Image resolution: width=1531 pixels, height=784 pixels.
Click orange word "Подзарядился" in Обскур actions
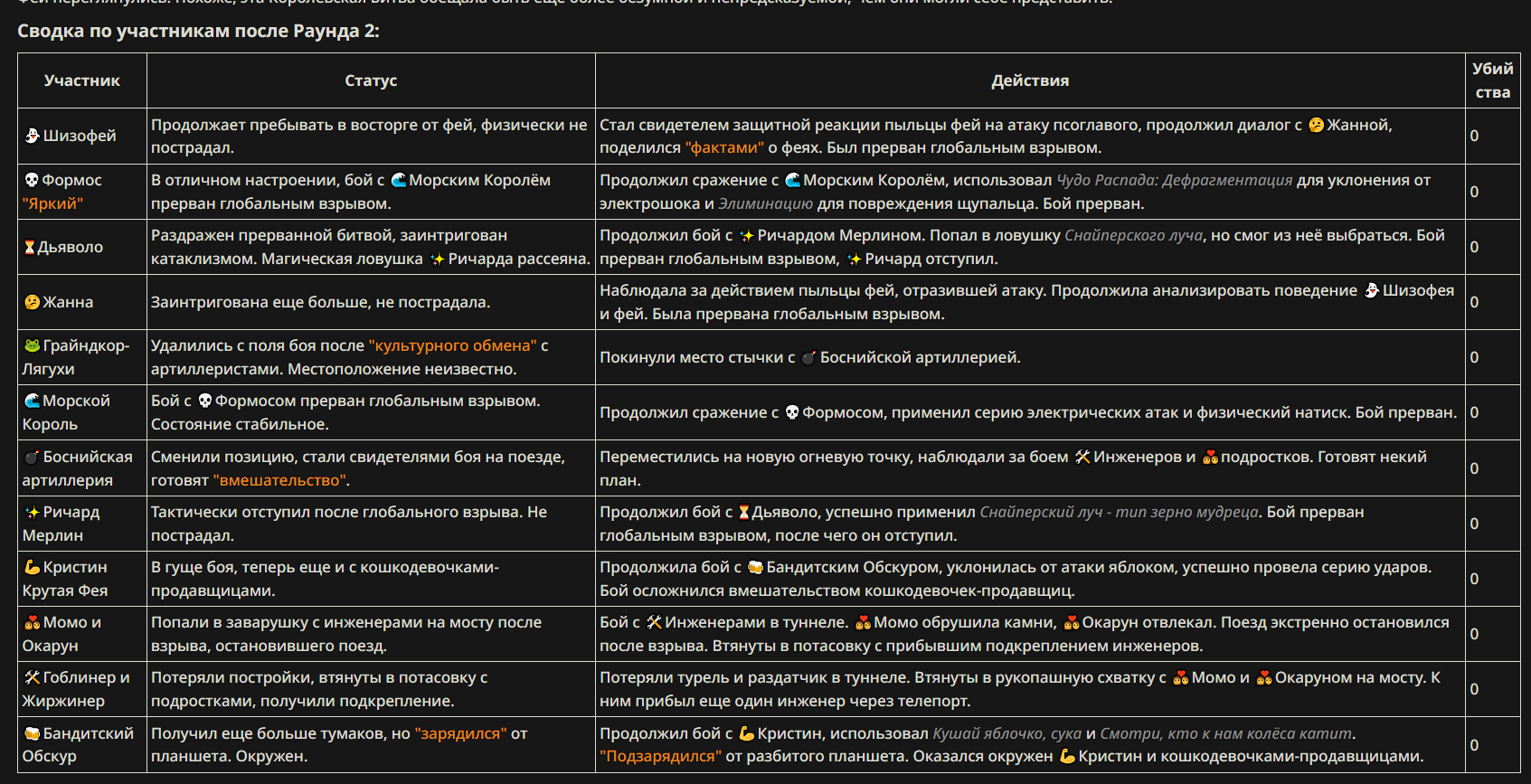click(661, 756)
